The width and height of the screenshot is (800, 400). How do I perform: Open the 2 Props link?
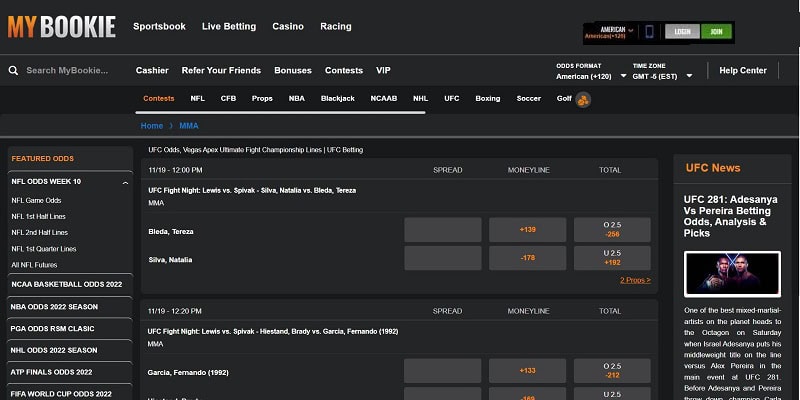point(635,280)
